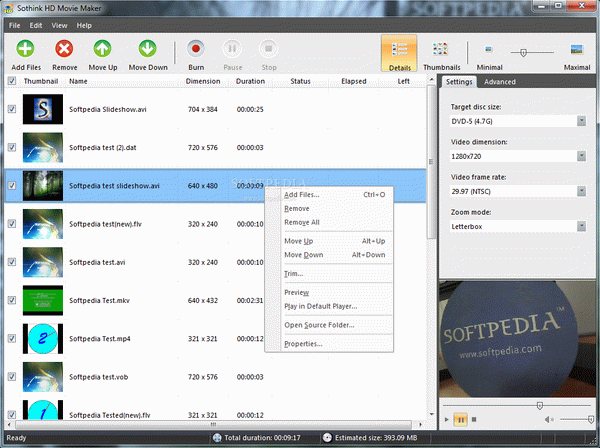Click the Estimated size disc icon

pyautogui.click(x=327, y=438)
